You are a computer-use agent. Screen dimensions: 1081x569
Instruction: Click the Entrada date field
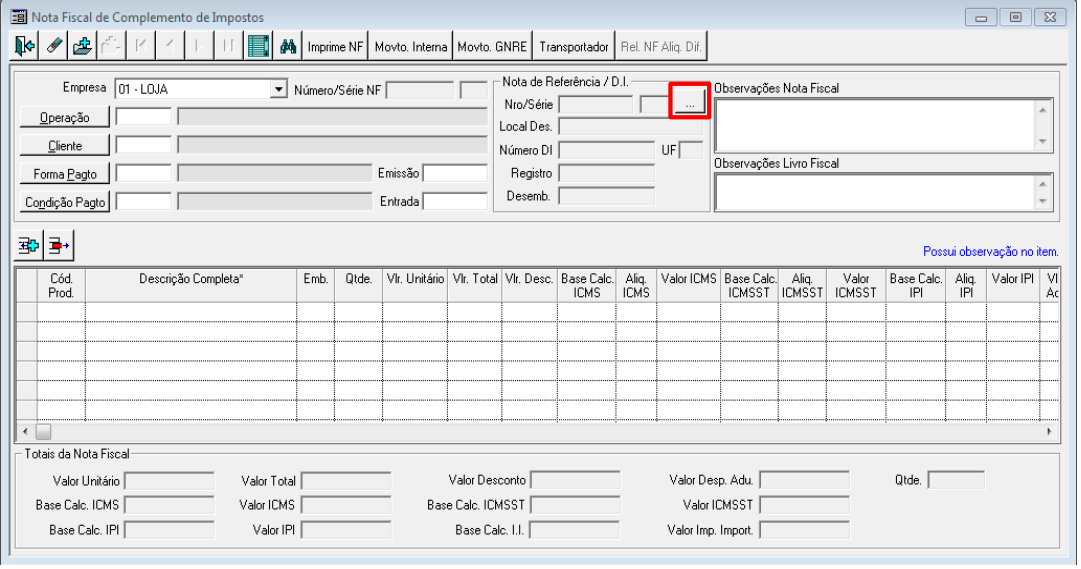pos(455,201)
